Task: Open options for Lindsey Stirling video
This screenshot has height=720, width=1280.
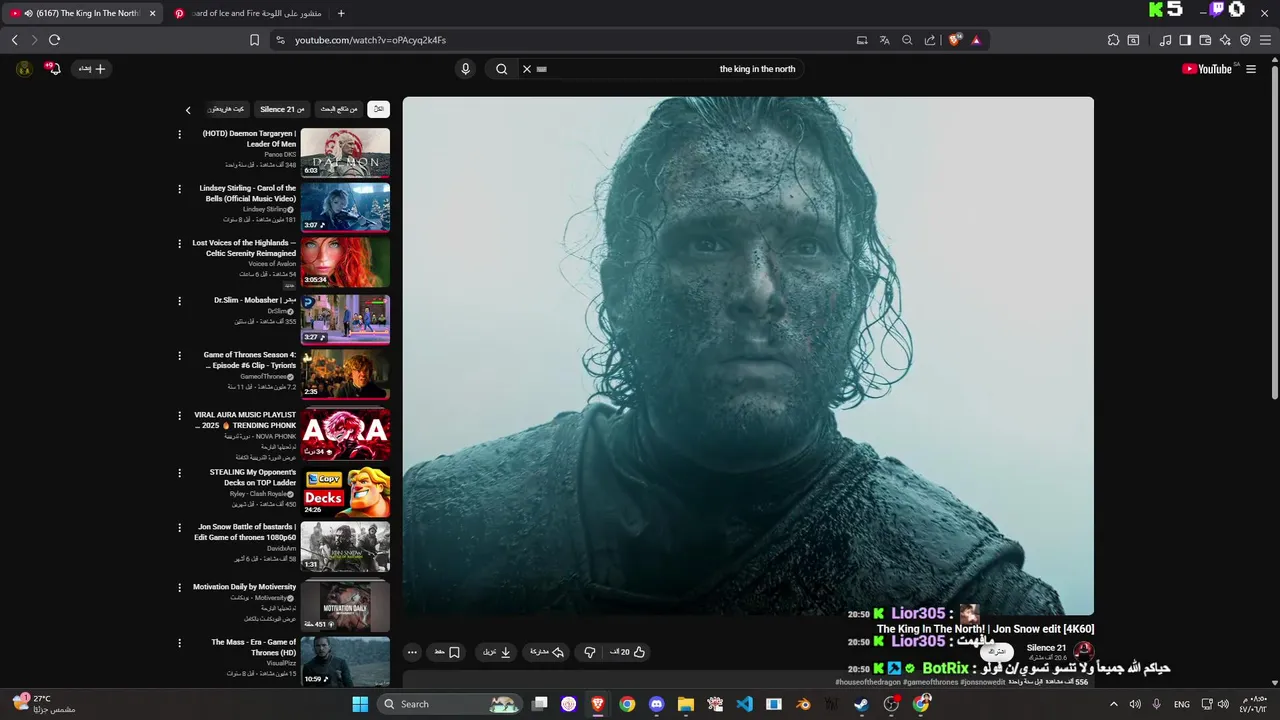Action: [180, 189]
